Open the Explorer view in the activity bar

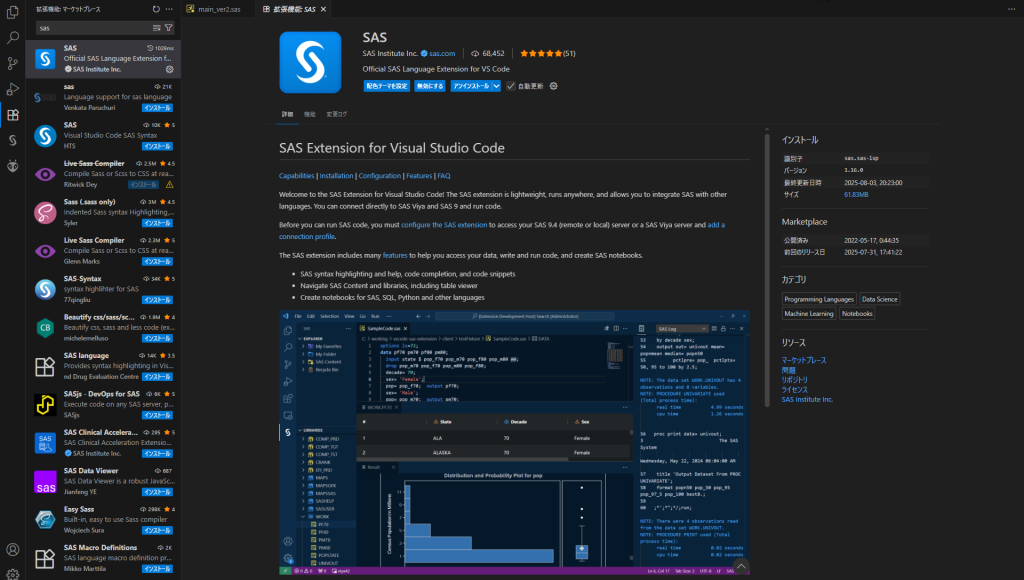(12, 12)
